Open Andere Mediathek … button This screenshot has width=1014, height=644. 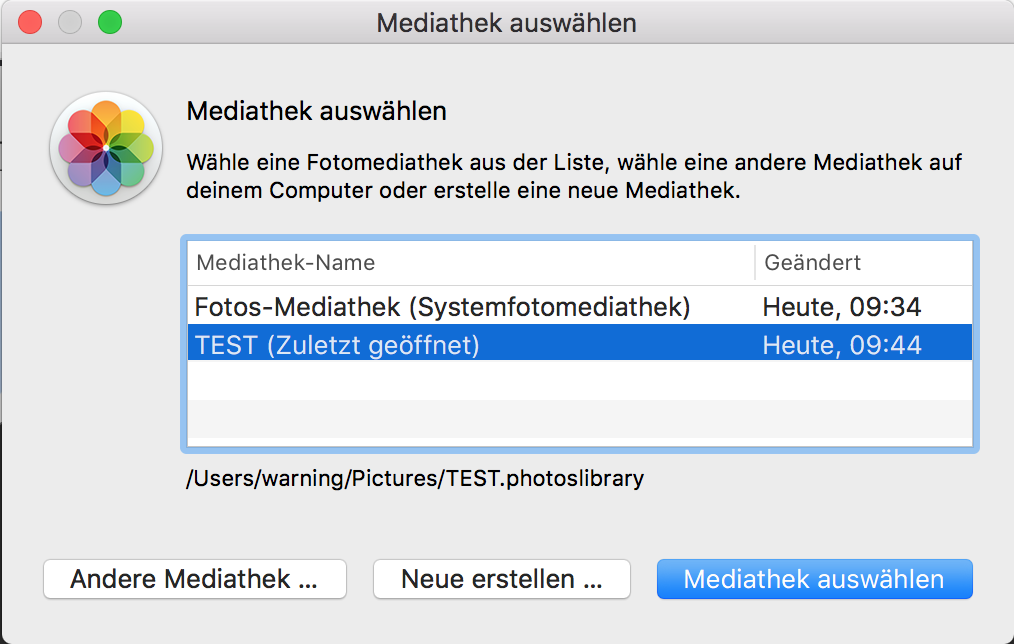click(x=195, y=579)
